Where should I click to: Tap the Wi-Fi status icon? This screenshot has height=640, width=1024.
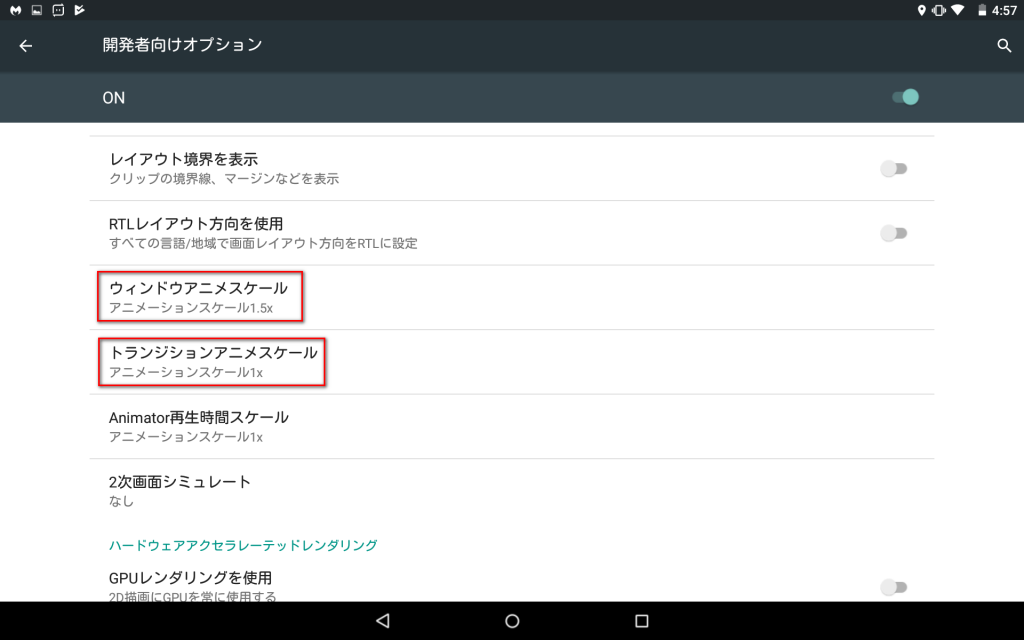957,10
